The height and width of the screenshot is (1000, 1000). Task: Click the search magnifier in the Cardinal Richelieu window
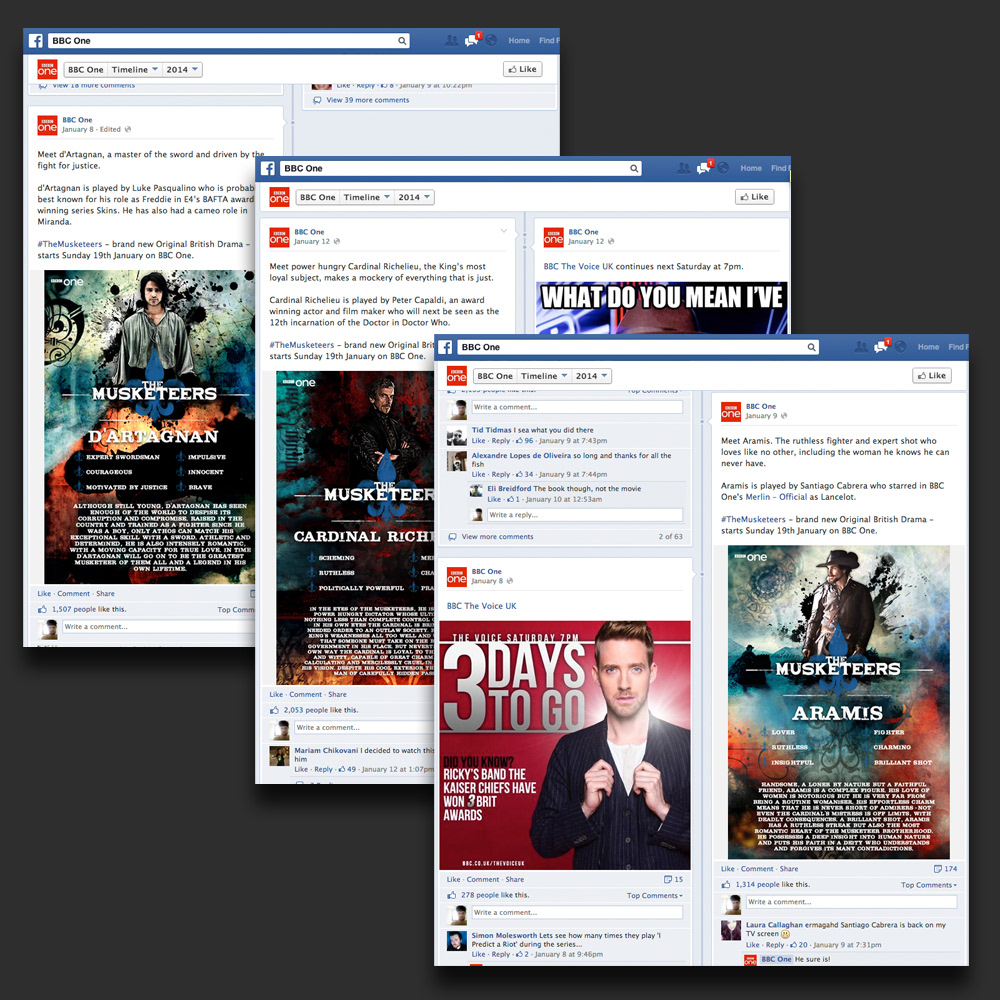pyautogui.click(x=634, y=168)
